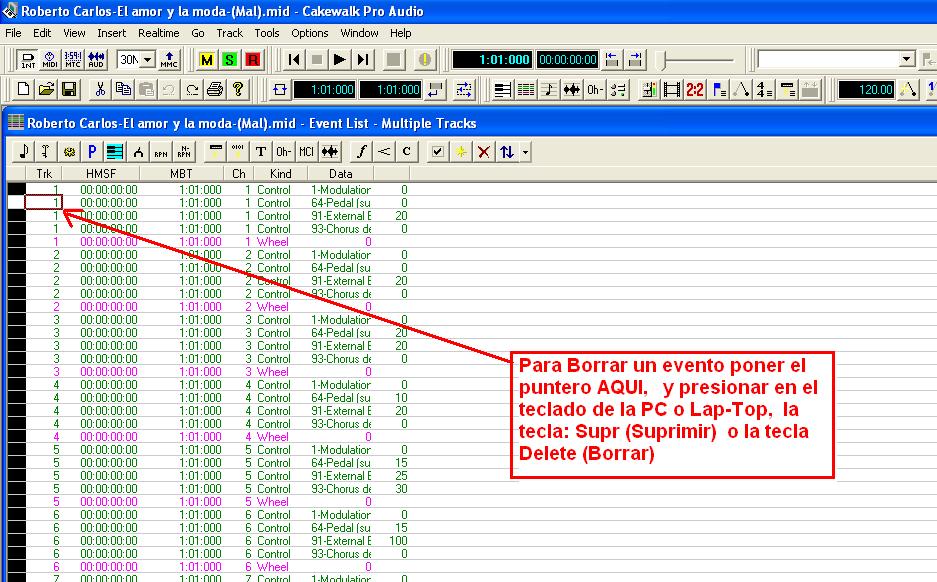
Task: Select the MIDI sync clock source
Action: tap(50, 59)
